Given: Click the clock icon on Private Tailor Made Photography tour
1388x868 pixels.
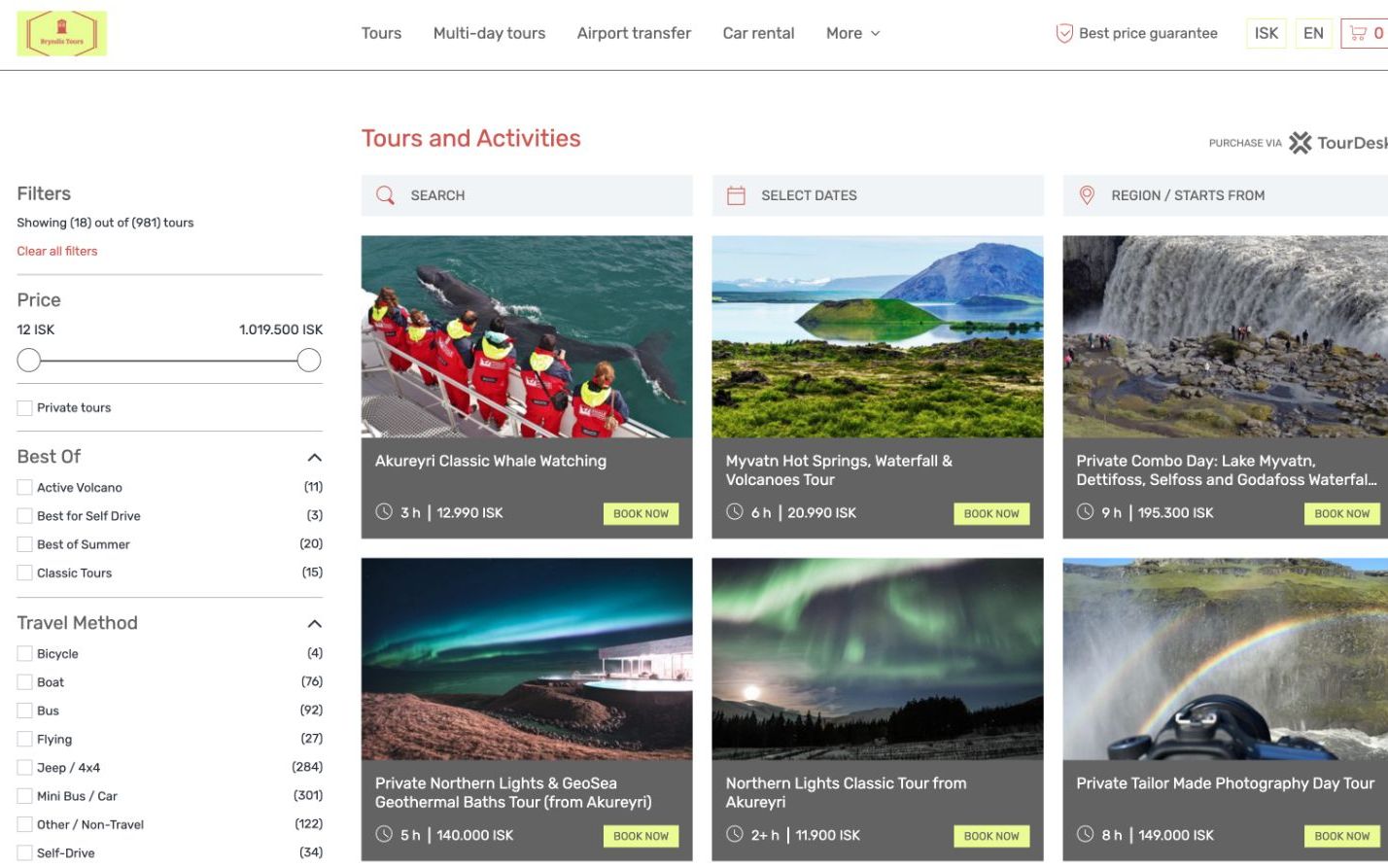Looking at the screenshot, I should tap(1086, 834).
